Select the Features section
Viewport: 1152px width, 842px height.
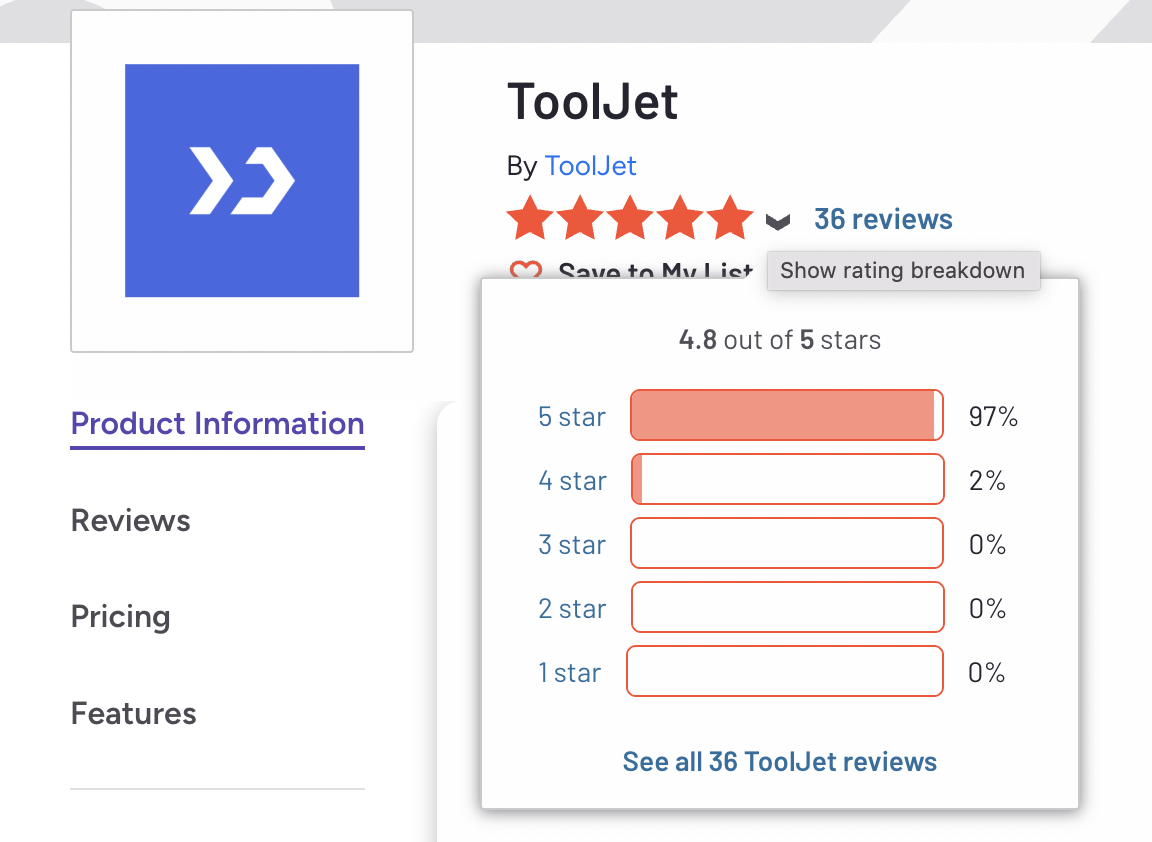(x=133, y=713)
